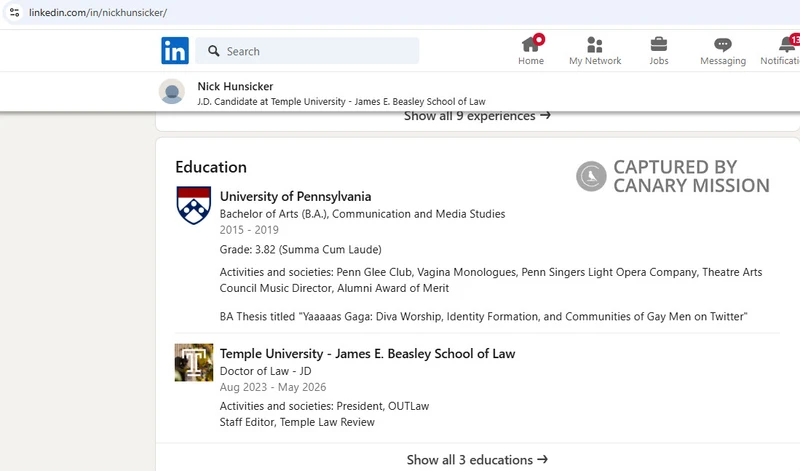Click Nick Hunsicker's profile avatar

coord(172,92)
